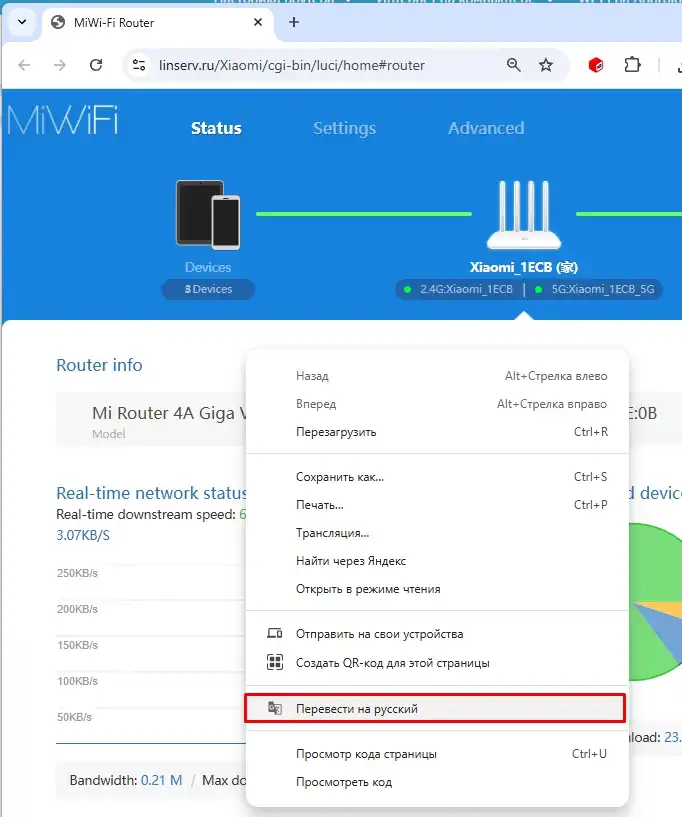
Task: Click the send-to-devices icon in context menu
Action: 275,634
